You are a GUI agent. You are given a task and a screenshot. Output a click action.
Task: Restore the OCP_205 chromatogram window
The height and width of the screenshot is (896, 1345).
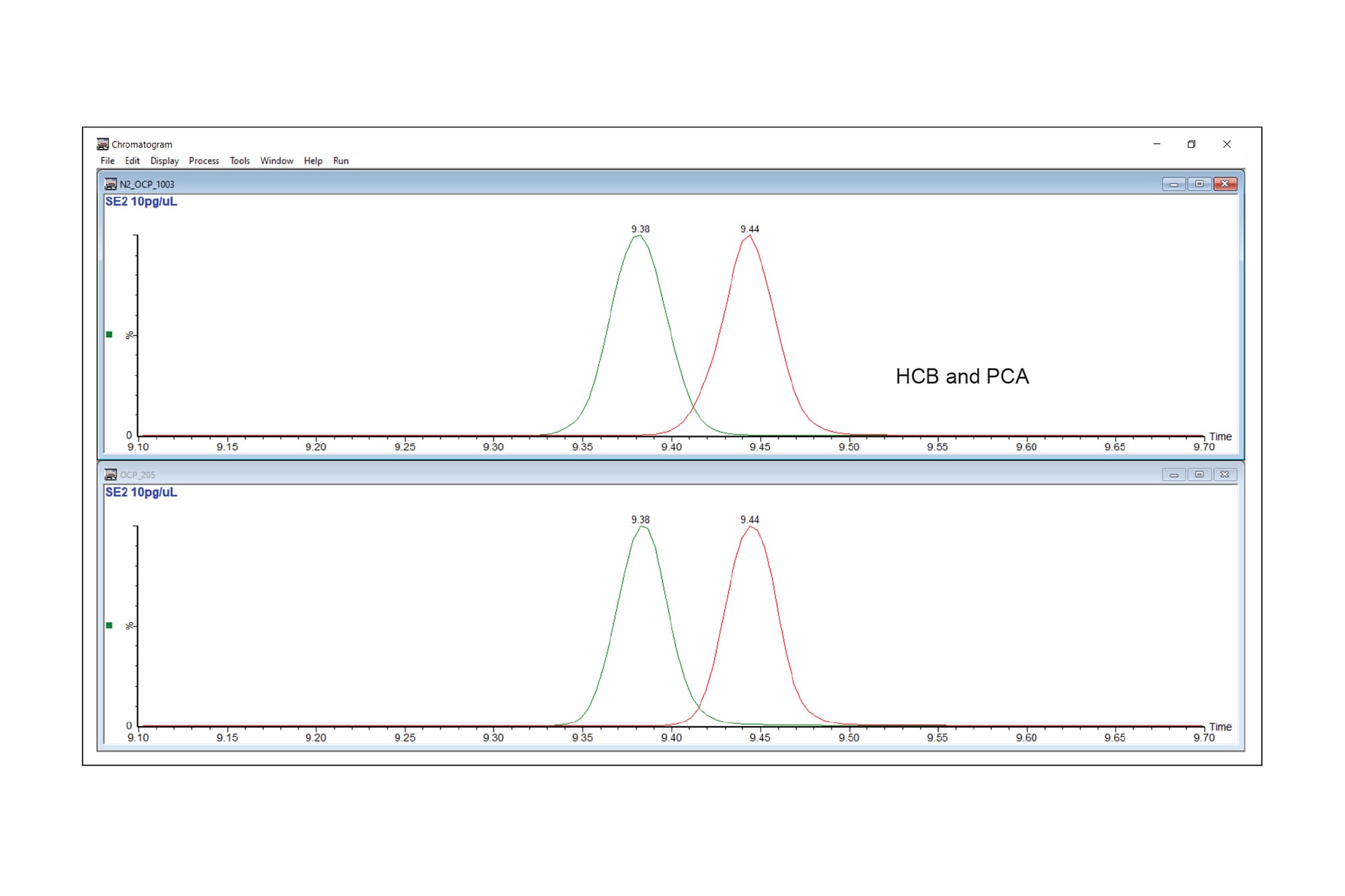tap(1200, 474)
